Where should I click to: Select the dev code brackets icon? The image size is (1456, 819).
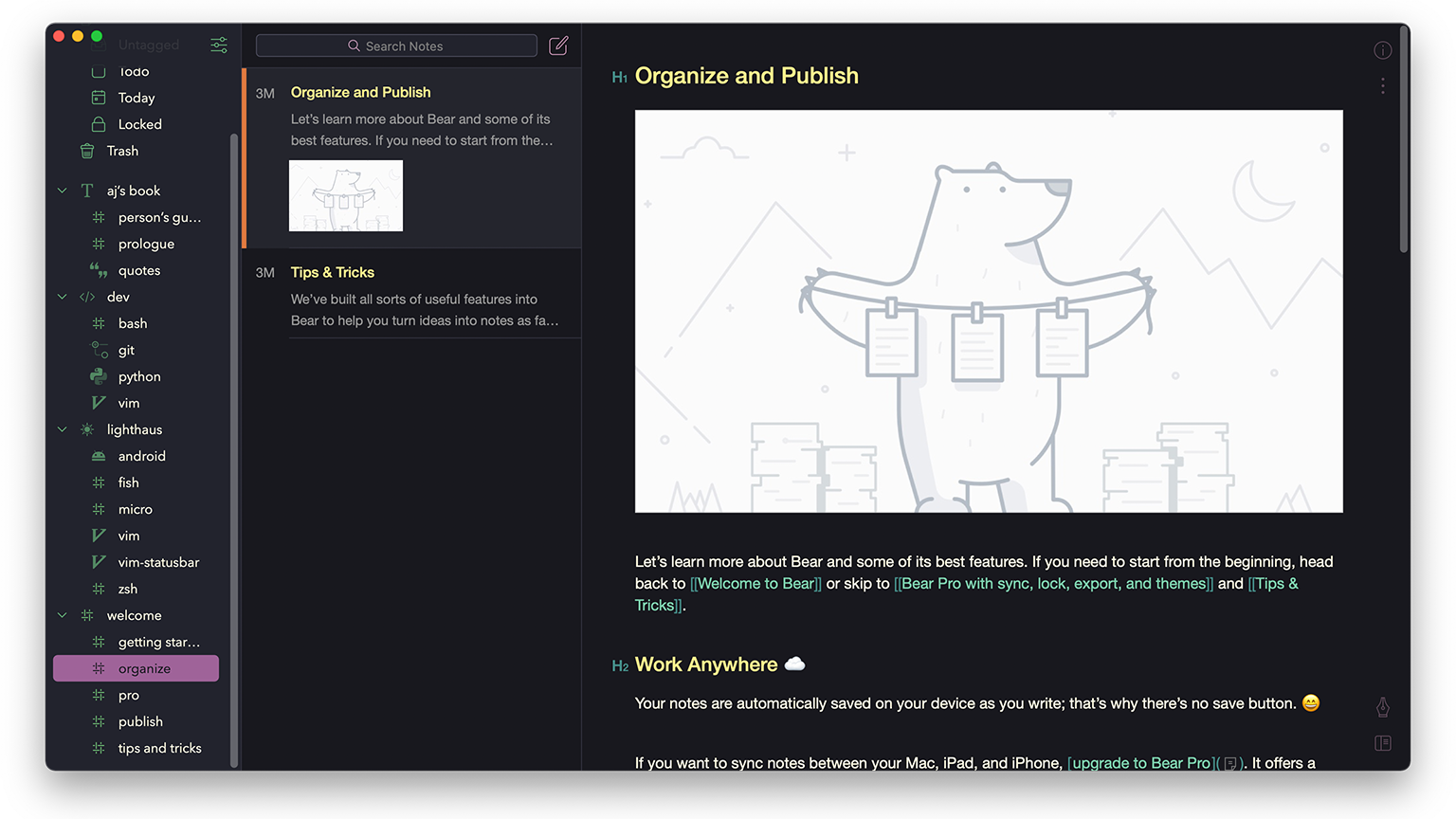[87, 297]
